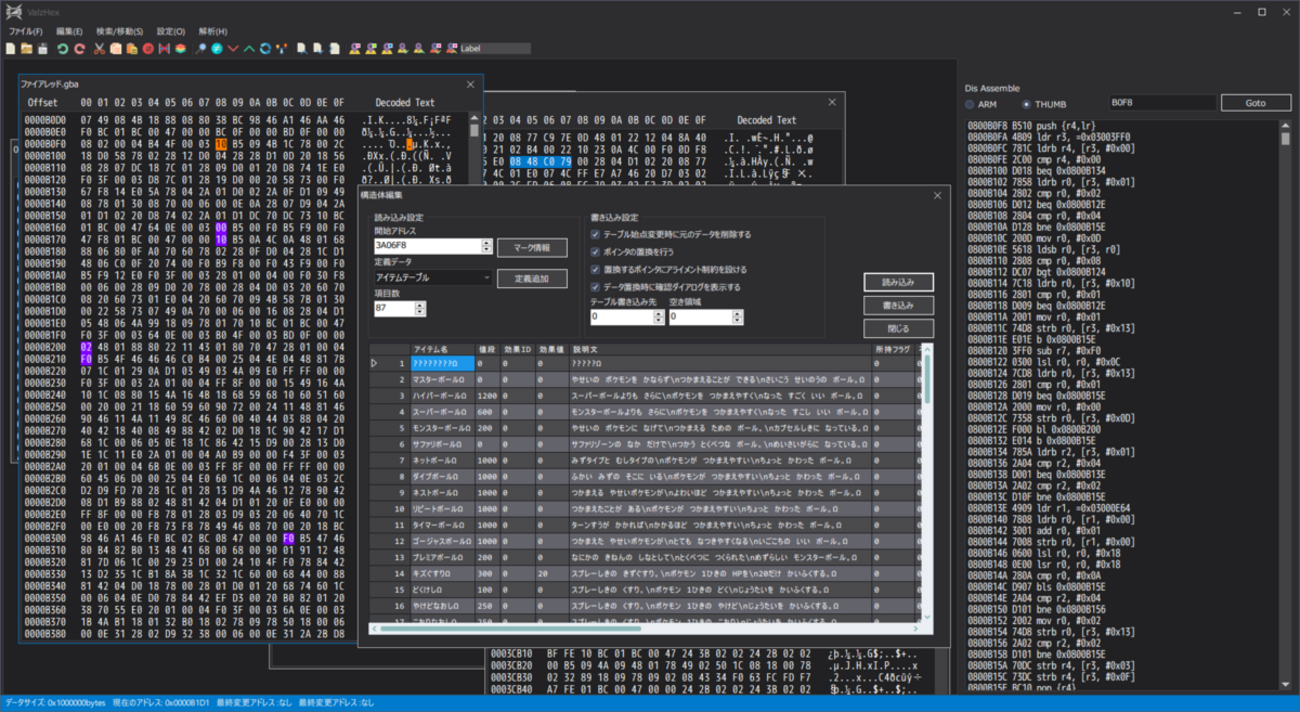This screenshot has height=712, width=1300.
Task: Click the blue and red X toolbar icon
Action: click(x=164, y=48)
